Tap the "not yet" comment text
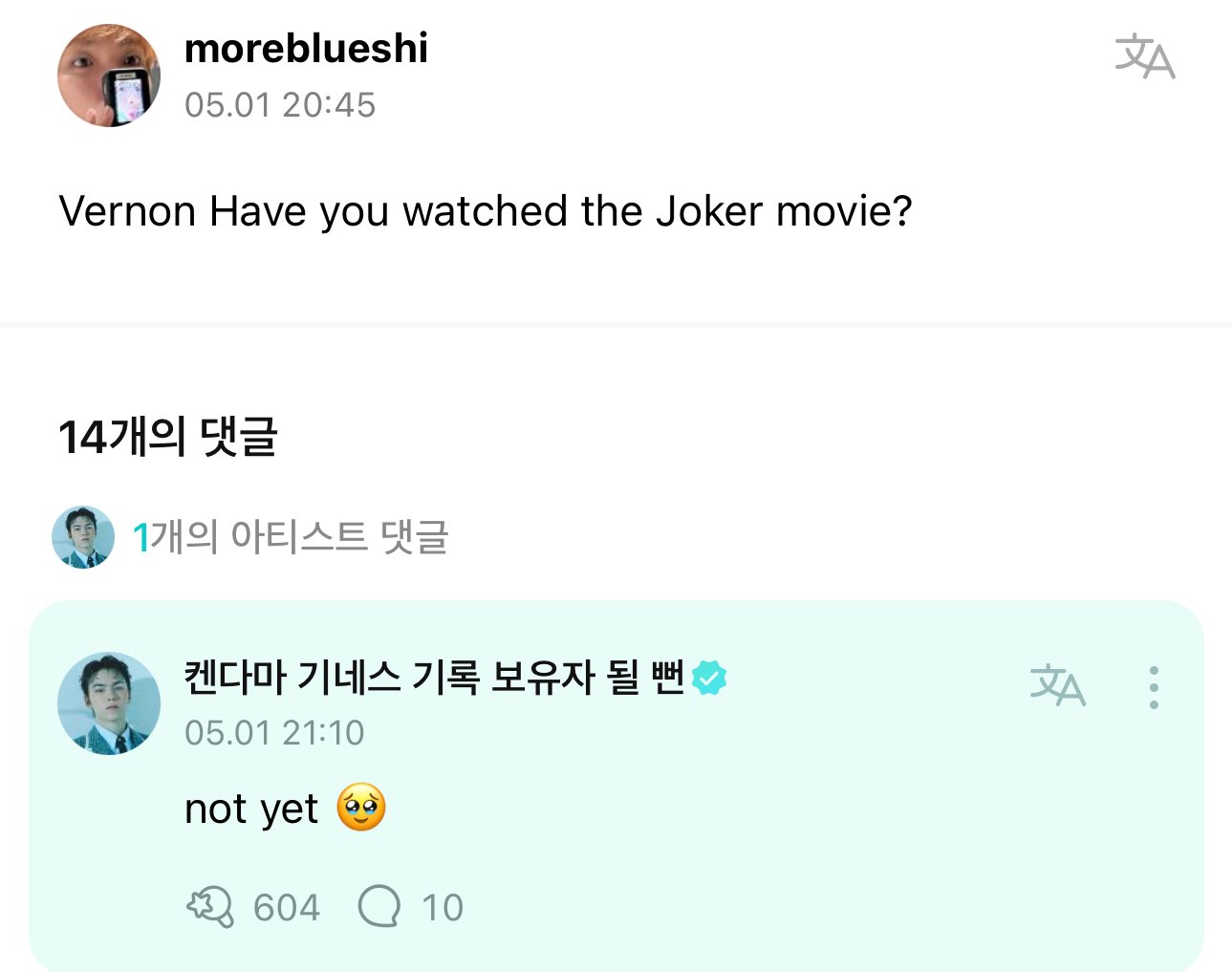Screen dimensions: 1232x972 [250, 810]
